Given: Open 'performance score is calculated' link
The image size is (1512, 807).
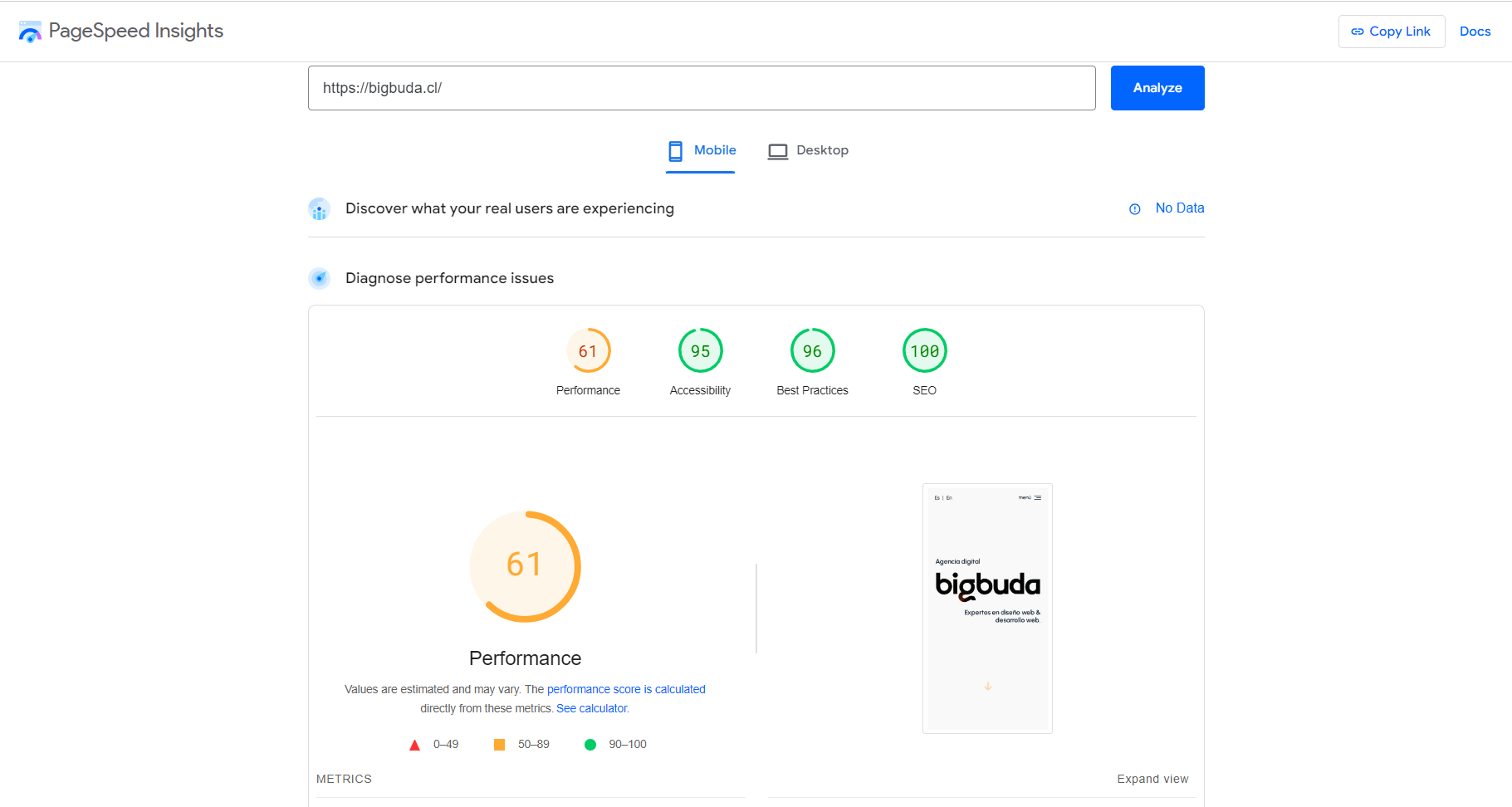Looking at the screenshot, I should [x=626, y=689].
